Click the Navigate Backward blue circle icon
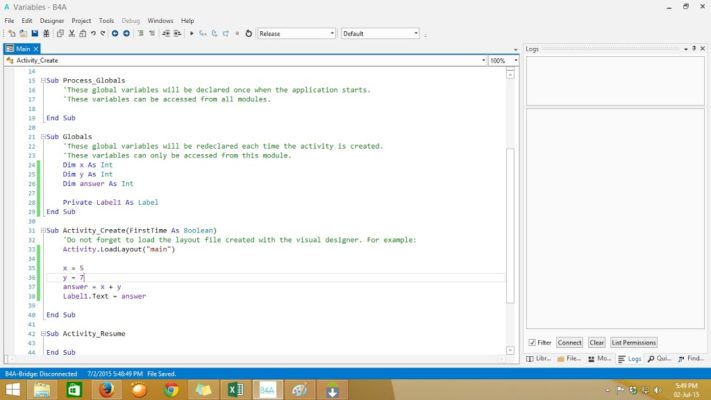711x400 pixels. coord(115,34)
